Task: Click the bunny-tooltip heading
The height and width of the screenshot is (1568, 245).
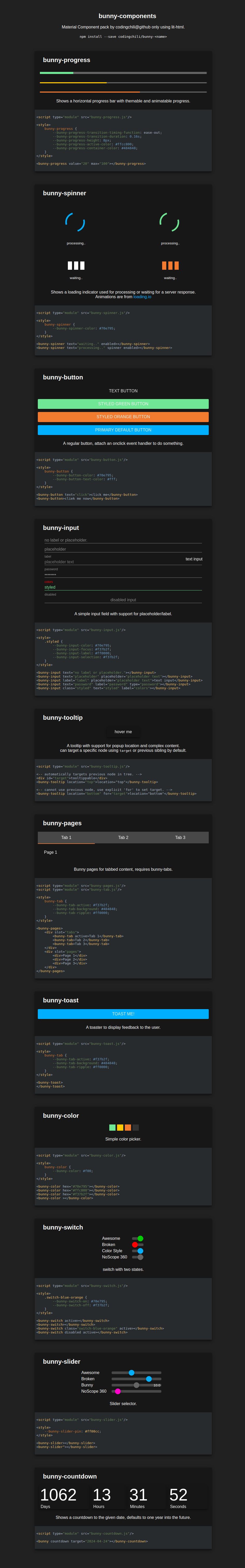Action: click(63, 718)
